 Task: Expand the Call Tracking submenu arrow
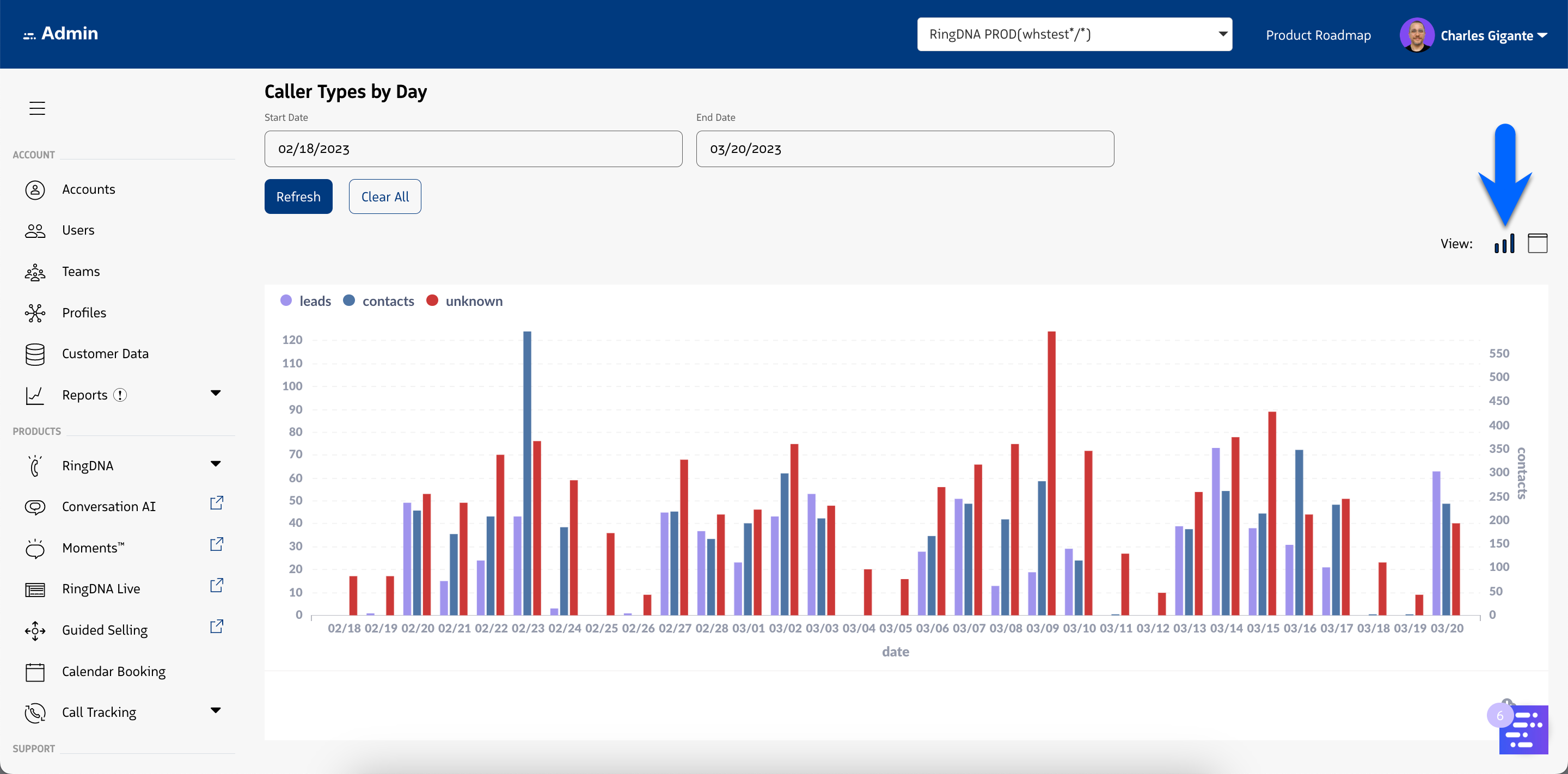click(x=216, y=710)
